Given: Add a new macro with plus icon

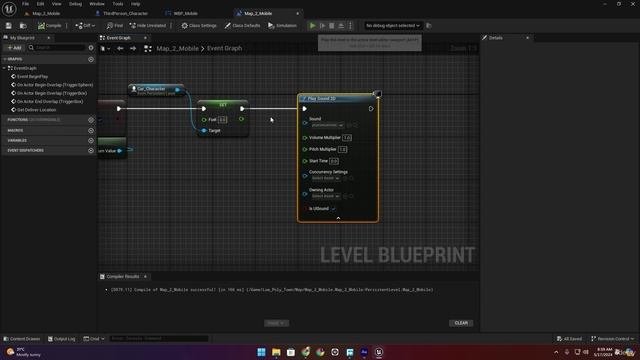Looking at the screenshot, I should 91,131.
